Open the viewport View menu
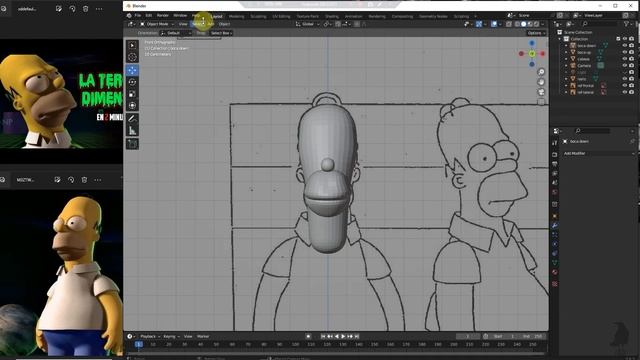640x360 pixels. click(183, 24)
